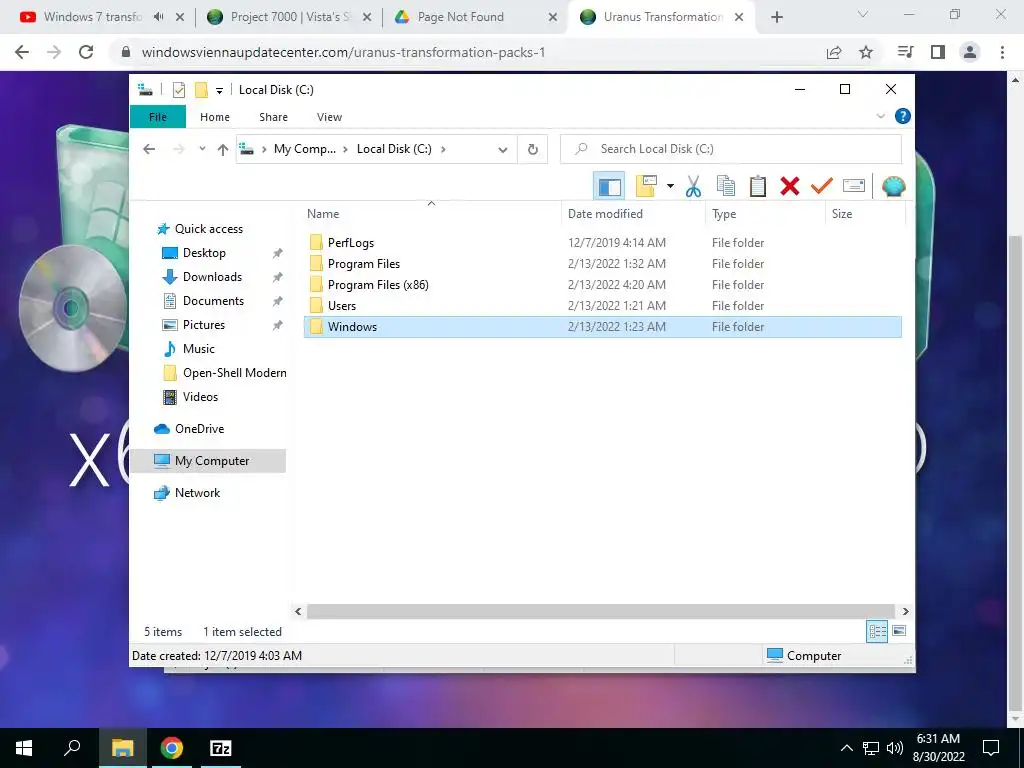Click Local Disk (C:) breadcrumb segment
Image resolution: width=1024 pixels, height=768 pixels.
click(394, 149)
